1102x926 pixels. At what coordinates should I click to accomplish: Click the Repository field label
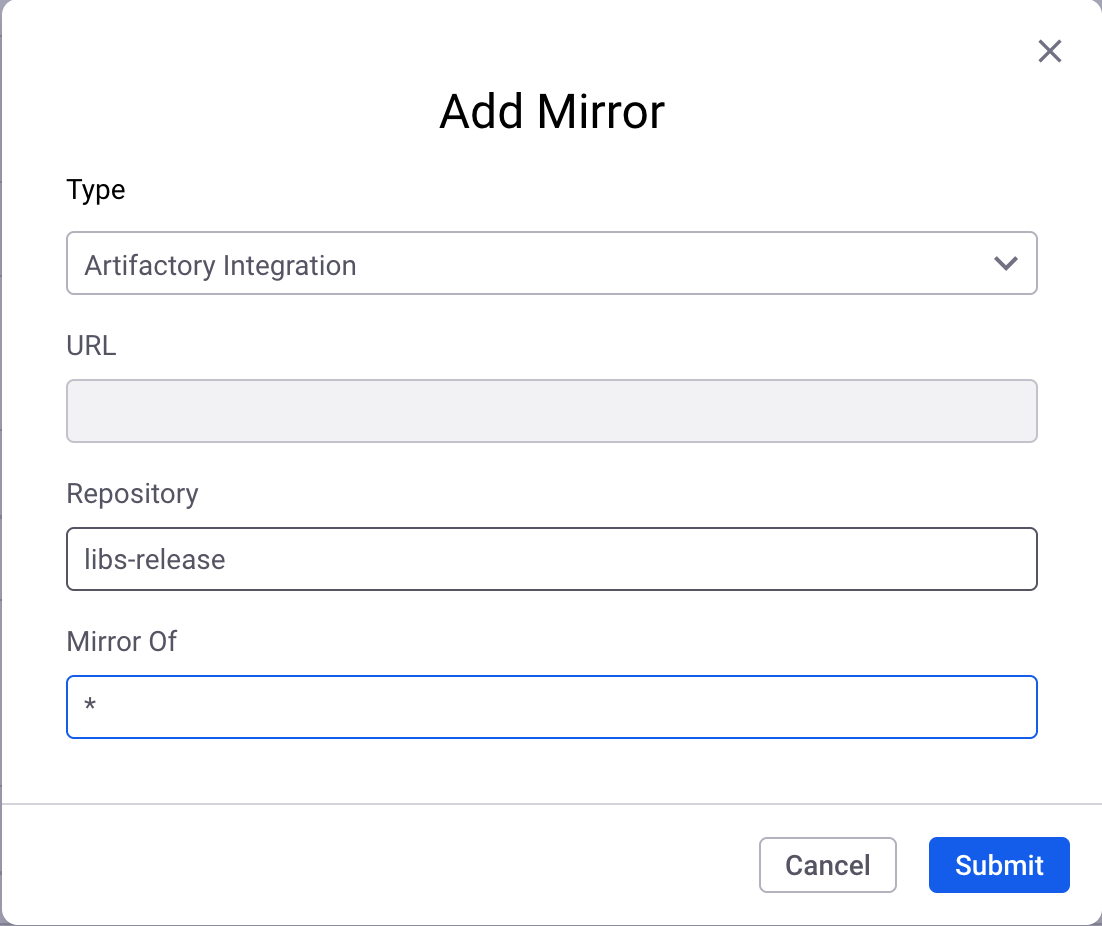[x=132, y=494]
